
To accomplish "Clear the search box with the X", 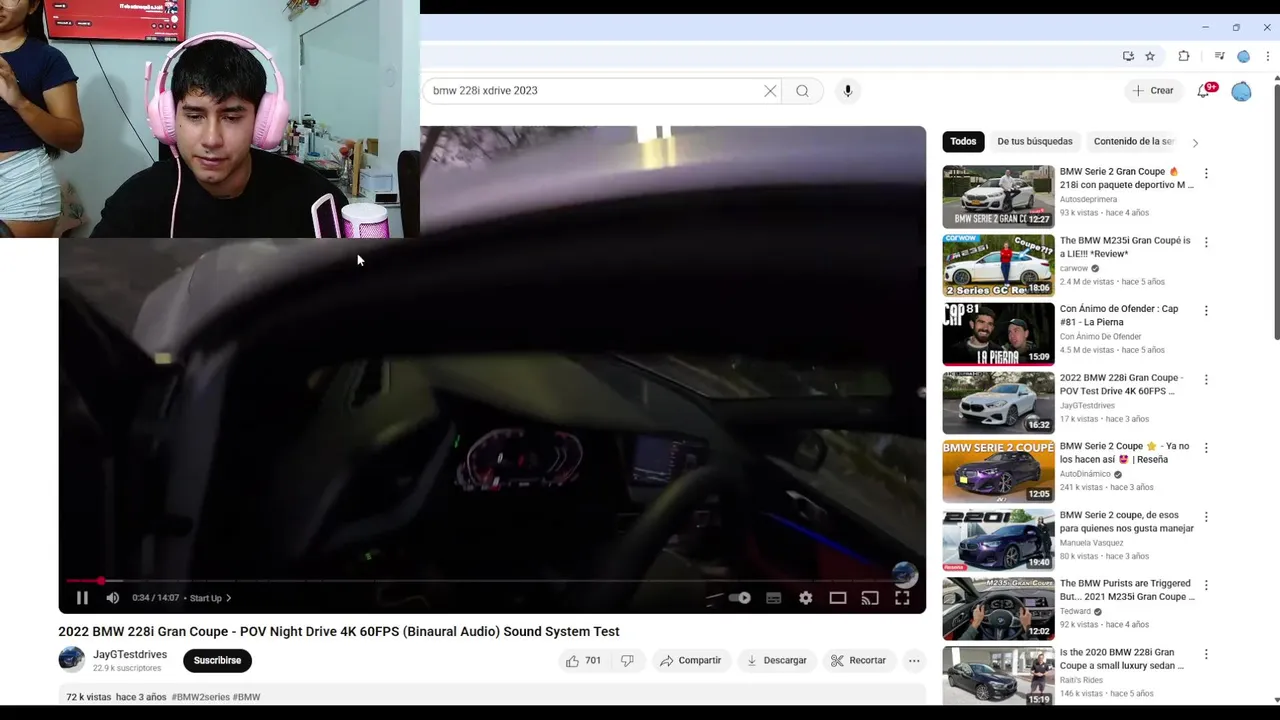I will (770, 91).
